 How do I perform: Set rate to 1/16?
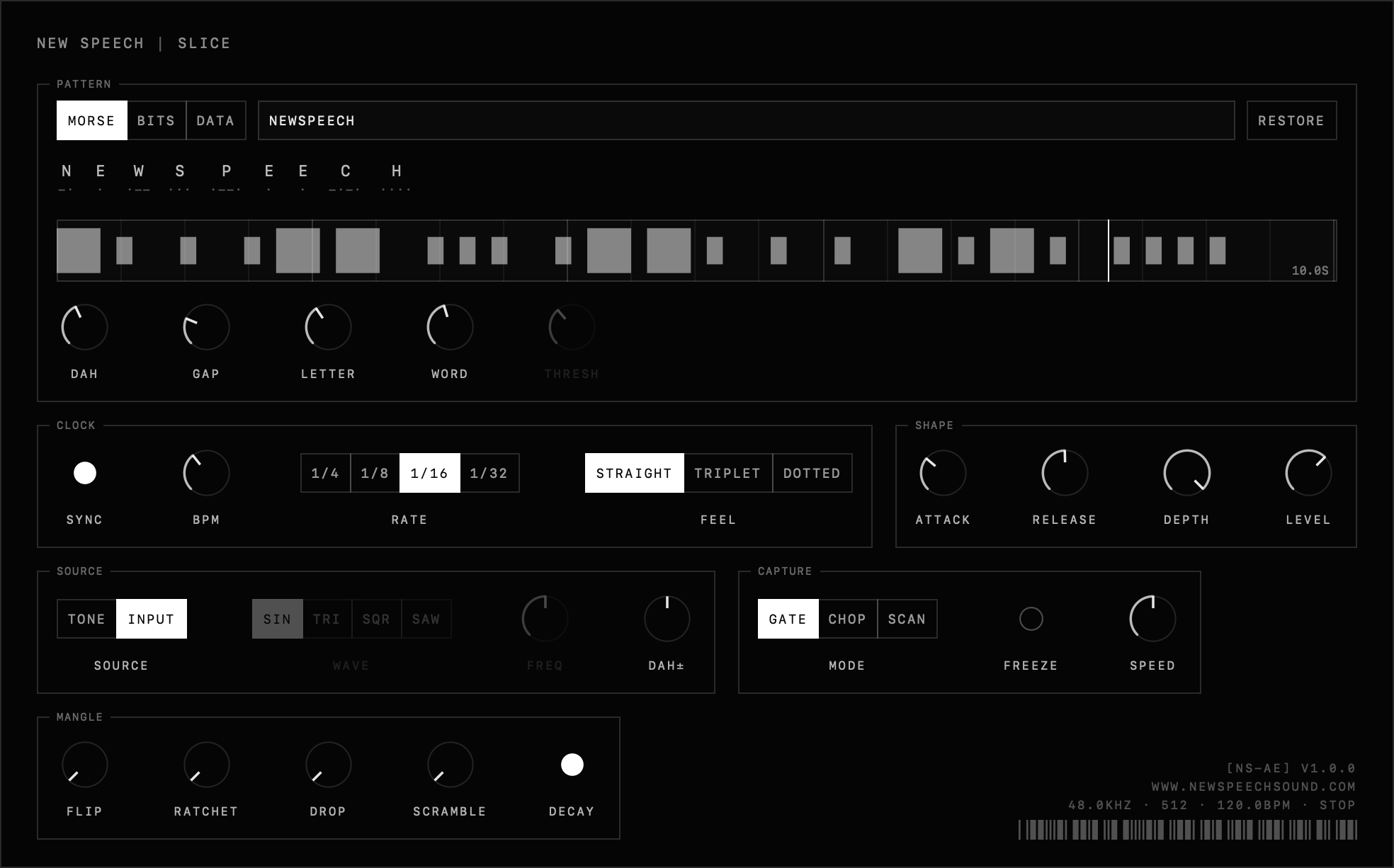tap(430, 473)
